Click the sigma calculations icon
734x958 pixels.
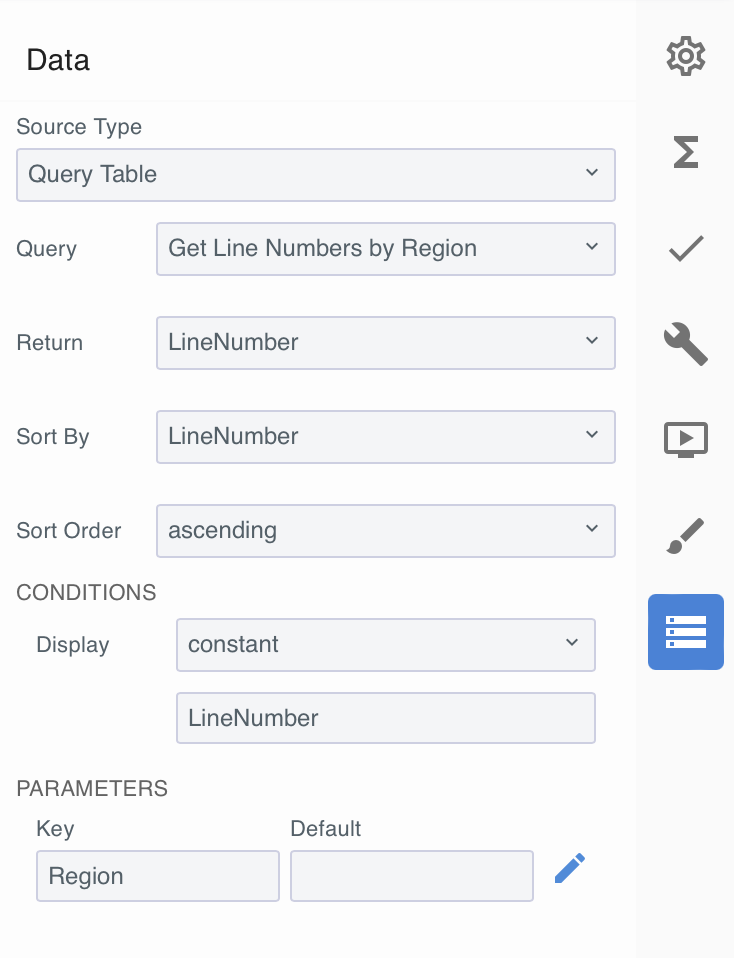686,152
